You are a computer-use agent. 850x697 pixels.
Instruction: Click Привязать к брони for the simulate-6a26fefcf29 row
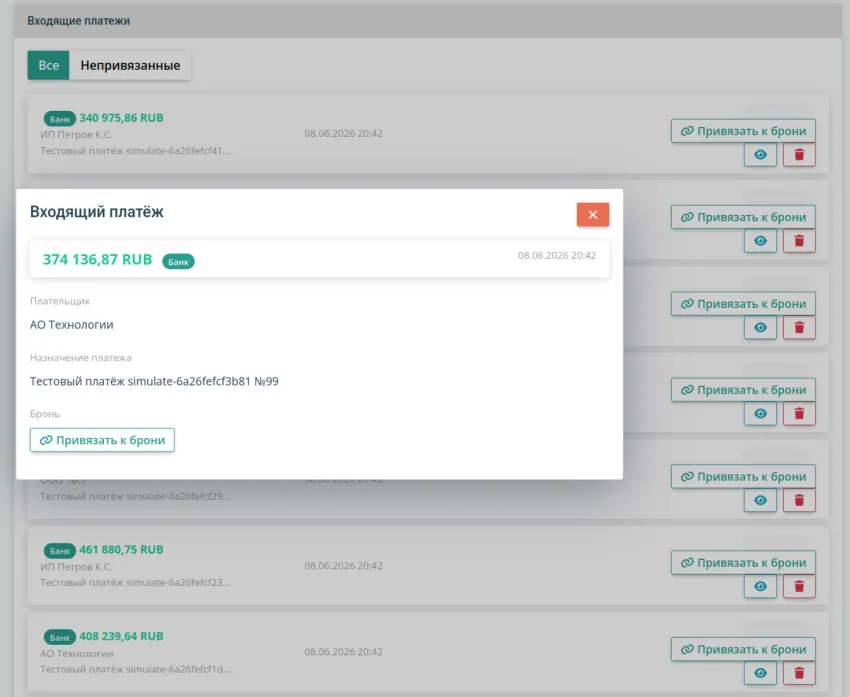743,476
